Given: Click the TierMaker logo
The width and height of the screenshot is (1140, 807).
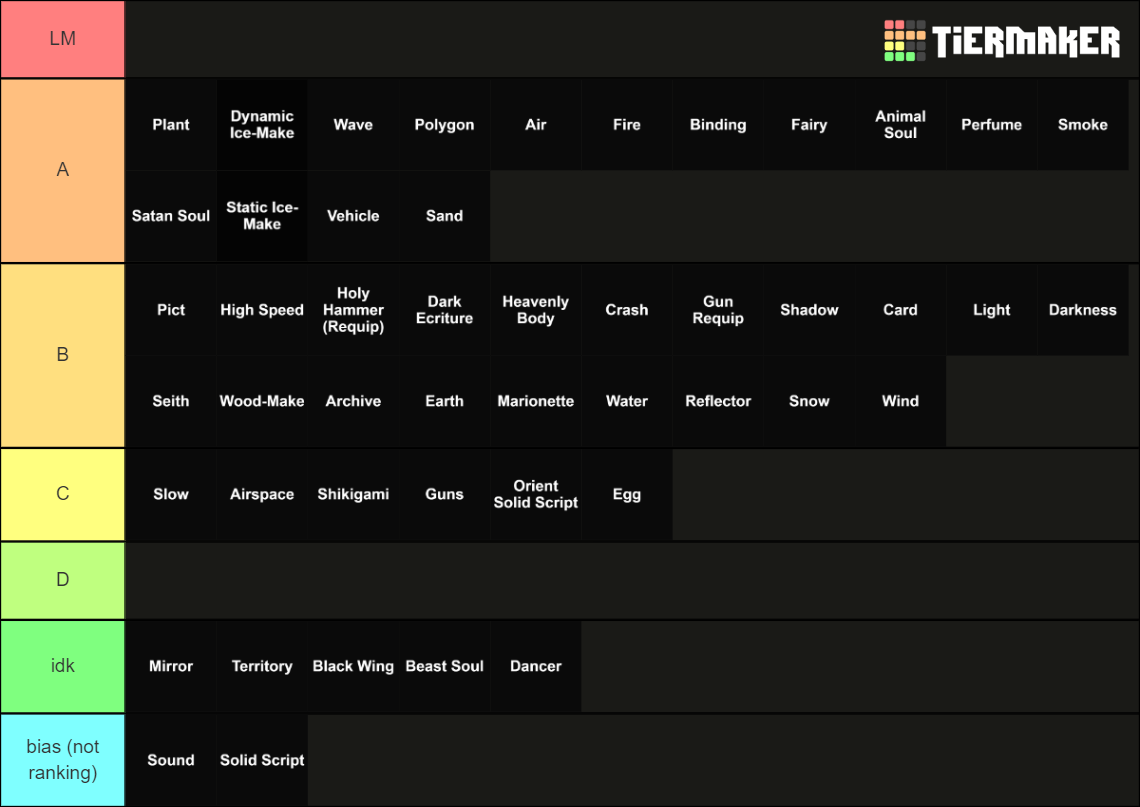Looking at the screenshot, I should (x=1001, y=41).
